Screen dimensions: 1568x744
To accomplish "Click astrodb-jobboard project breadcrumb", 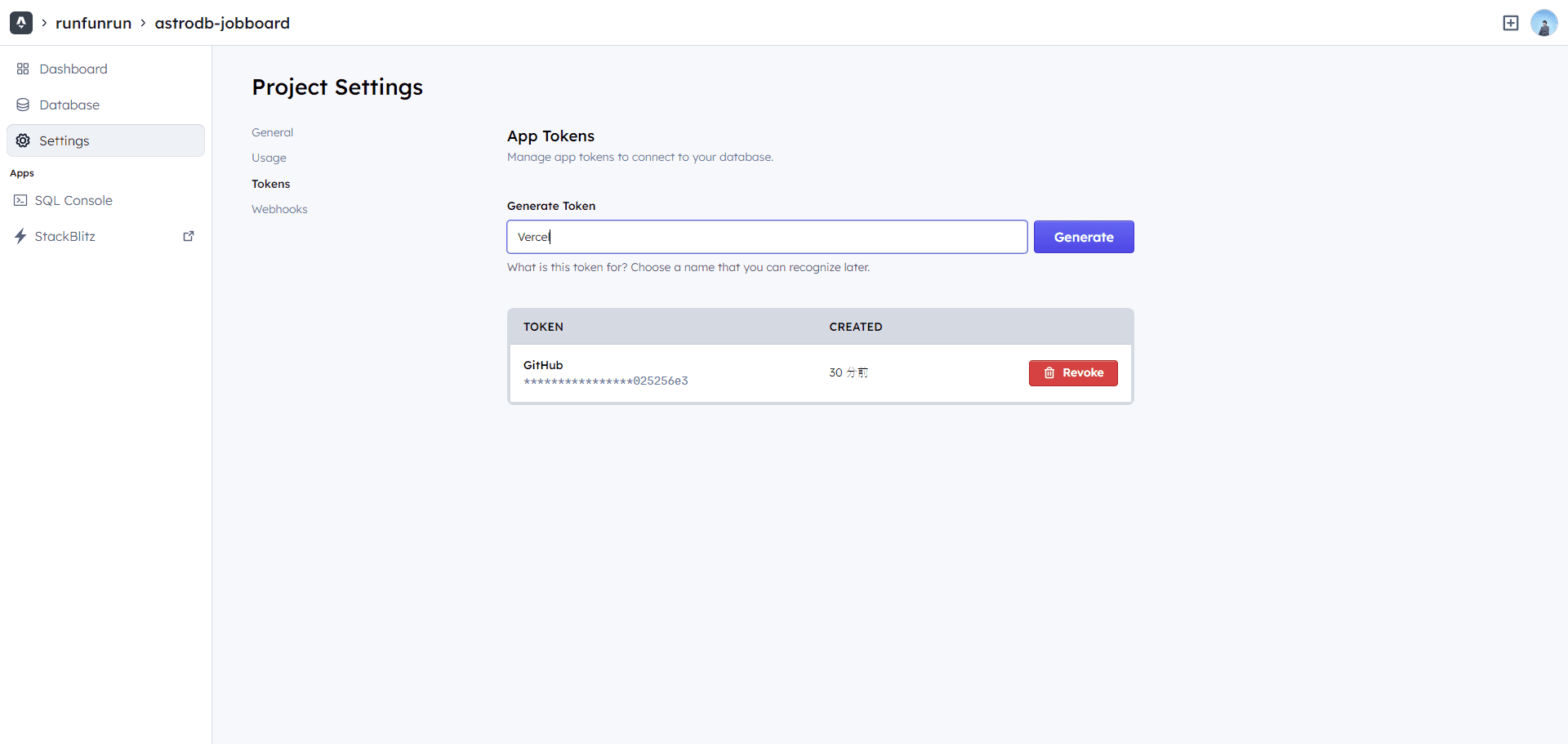I will [x=222, y=23].
